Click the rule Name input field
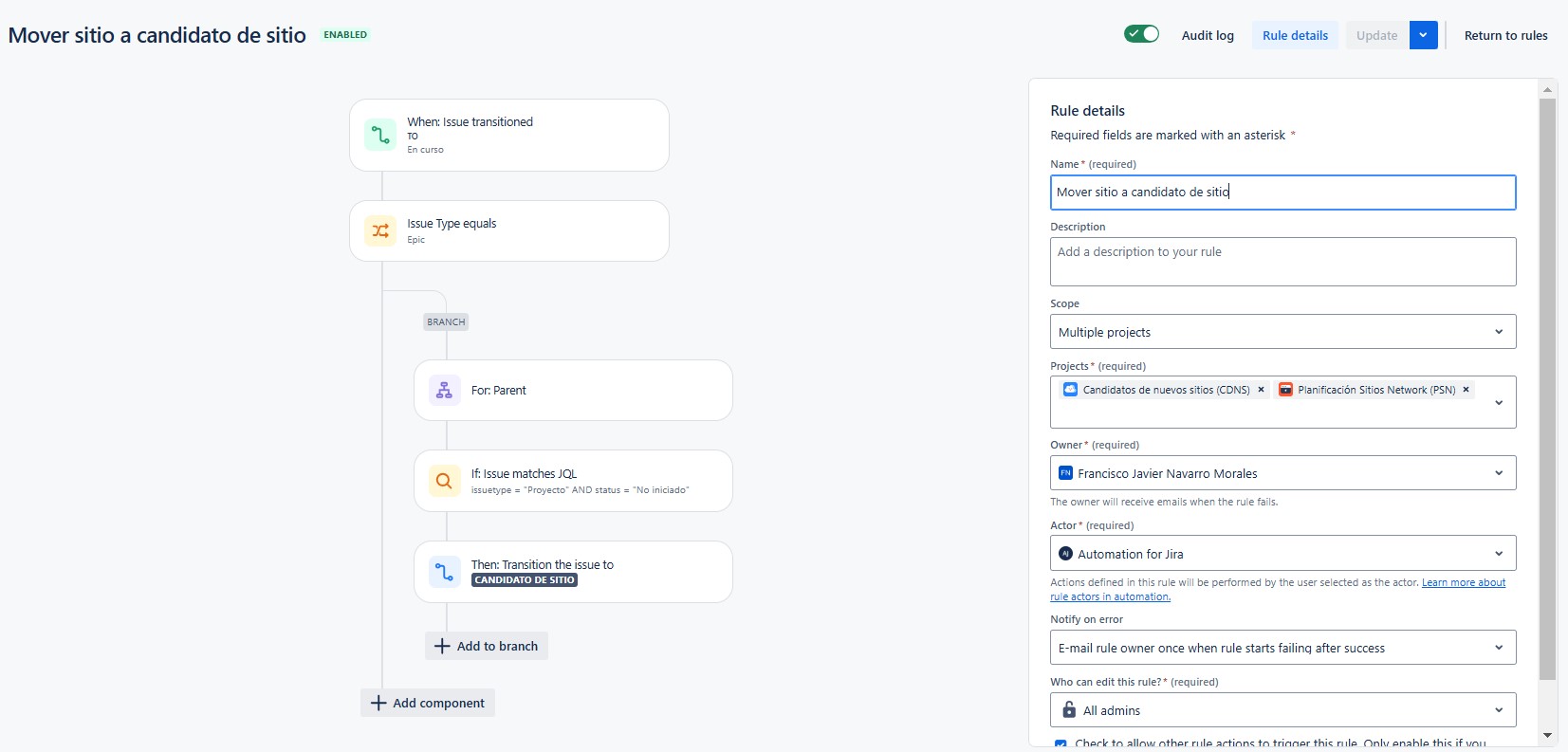The height and width of the screenshot is (752, 1568). [x=1282, y=192]
